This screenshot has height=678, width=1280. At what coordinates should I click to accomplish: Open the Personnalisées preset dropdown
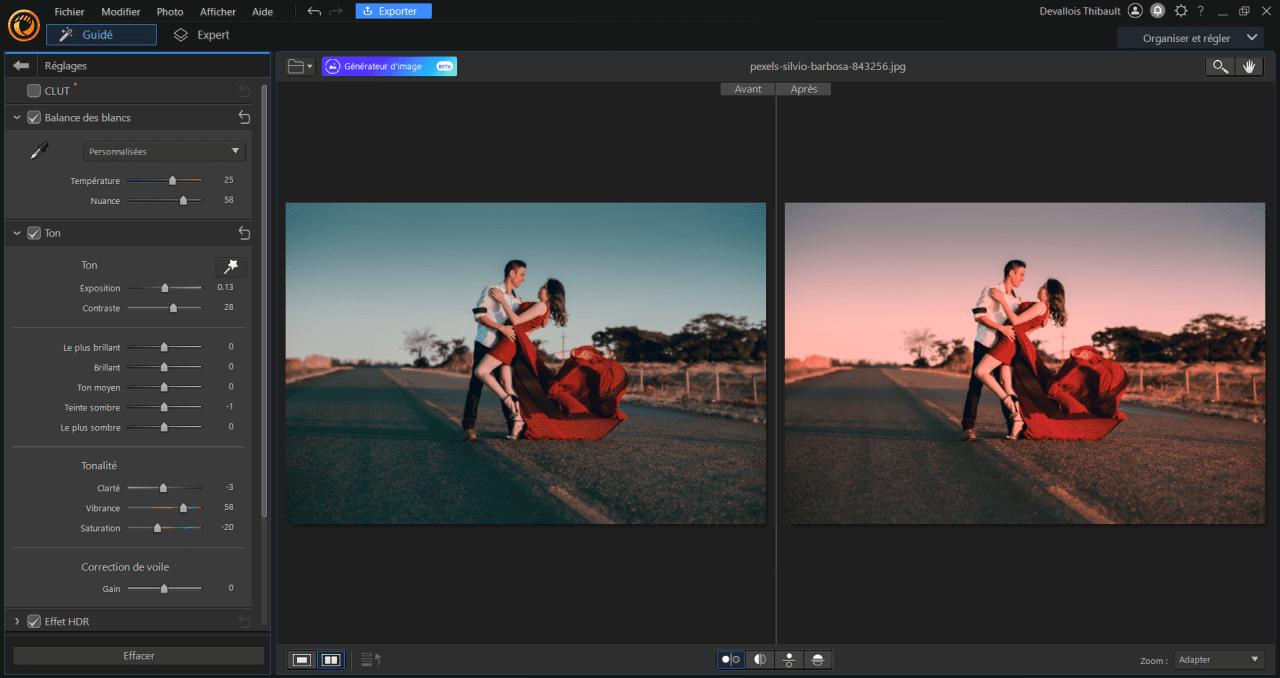(163, 150)
